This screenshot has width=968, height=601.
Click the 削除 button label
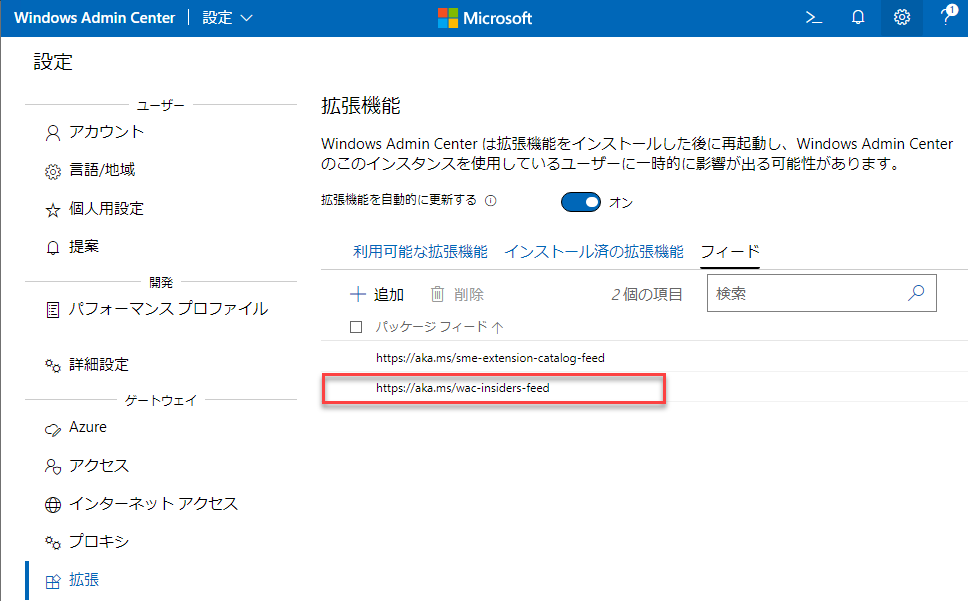[469, 294]
